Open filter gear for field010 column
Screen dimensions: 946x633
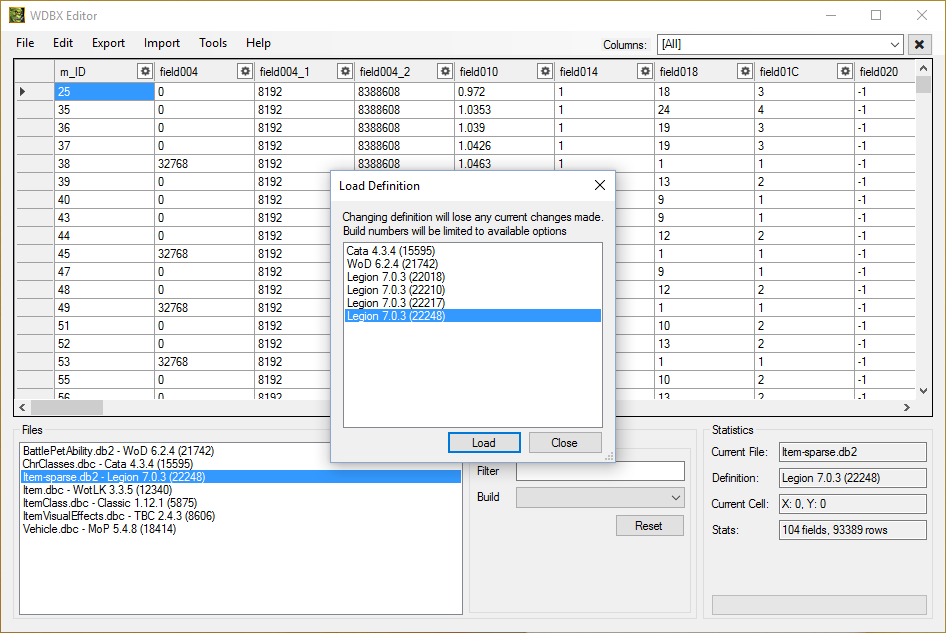(x=545, y=71)
